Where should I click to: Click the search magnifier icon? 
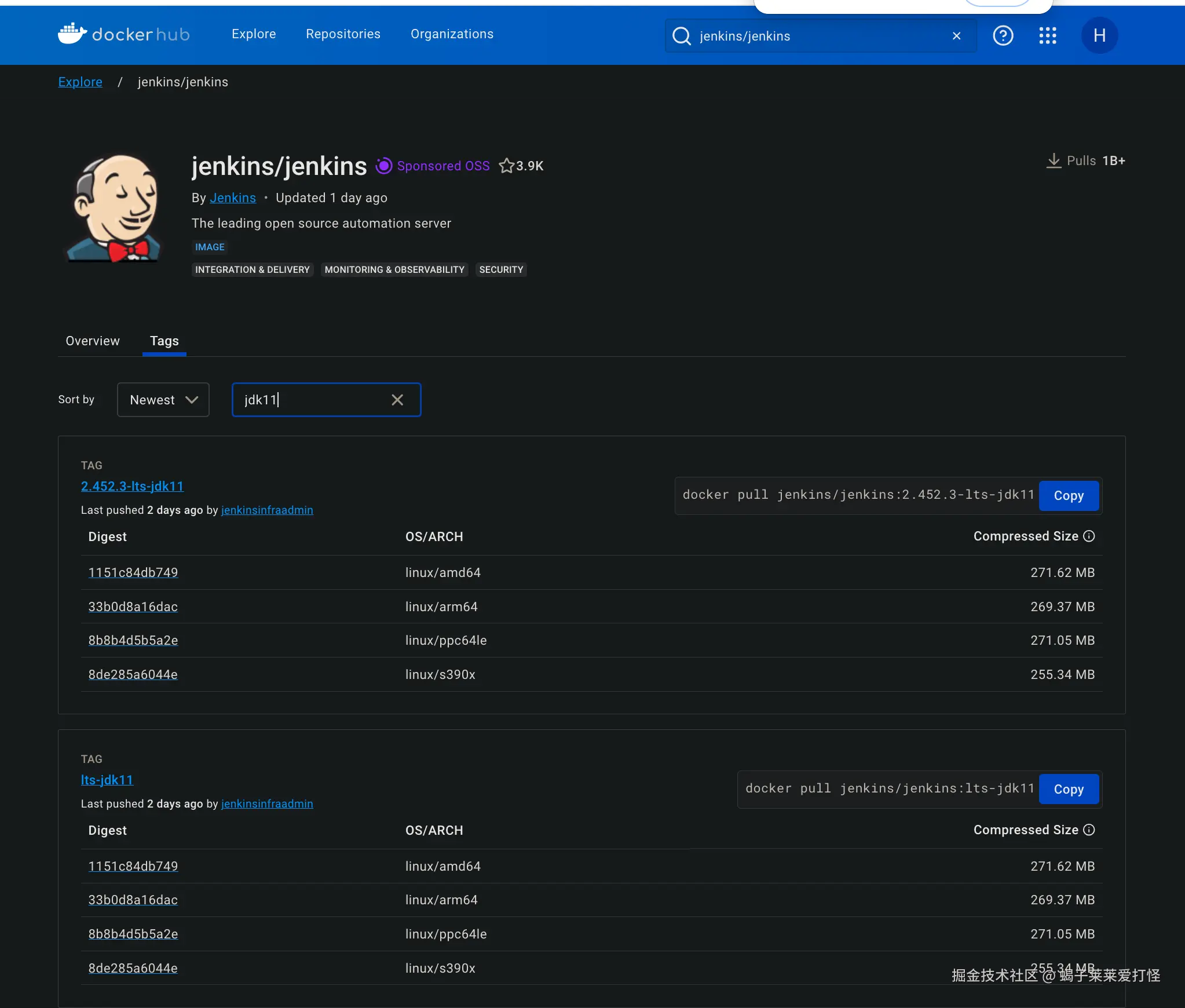coord(682,36)
